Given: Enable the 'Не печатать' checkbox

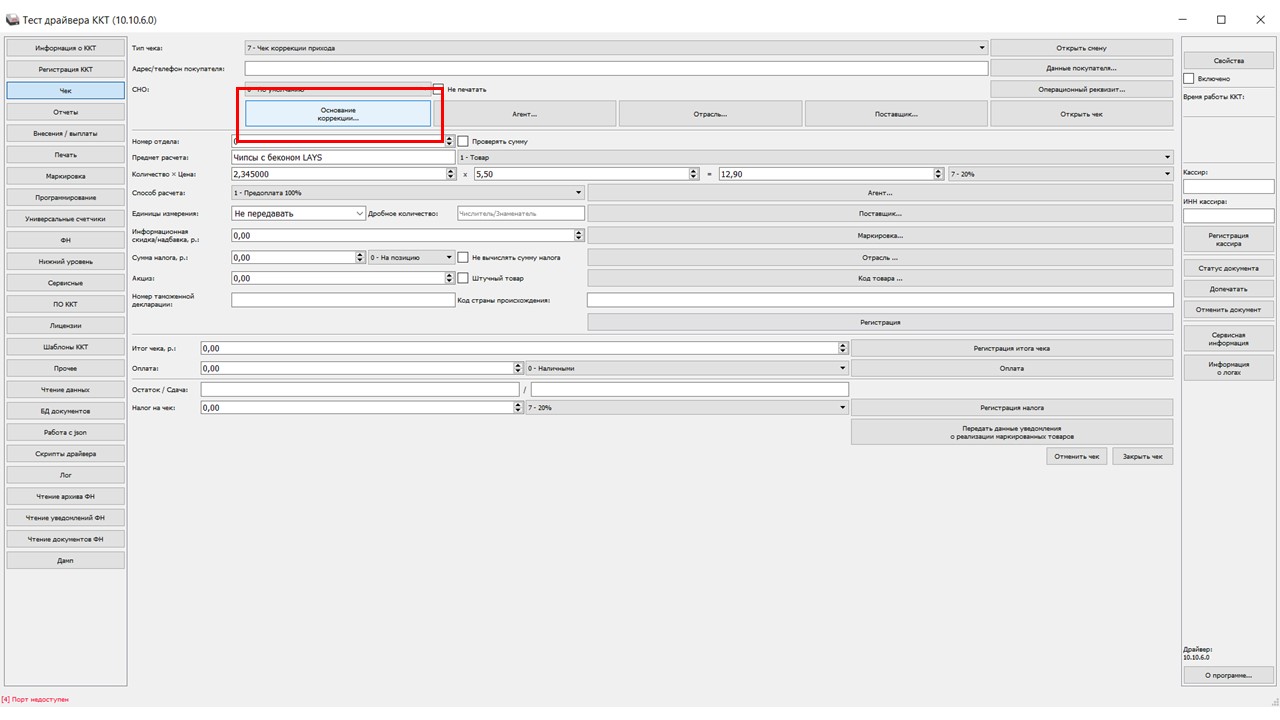Looking at the screenshot, I should [x=438, y=89].
